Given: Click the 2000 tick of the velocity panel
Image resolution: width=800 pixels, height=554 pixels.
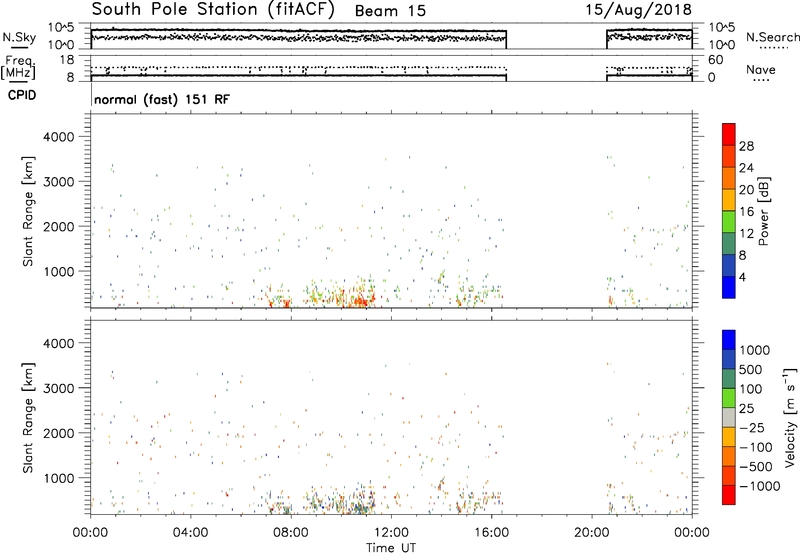Looking at the screenshot, I should click(x=58, y=433).
